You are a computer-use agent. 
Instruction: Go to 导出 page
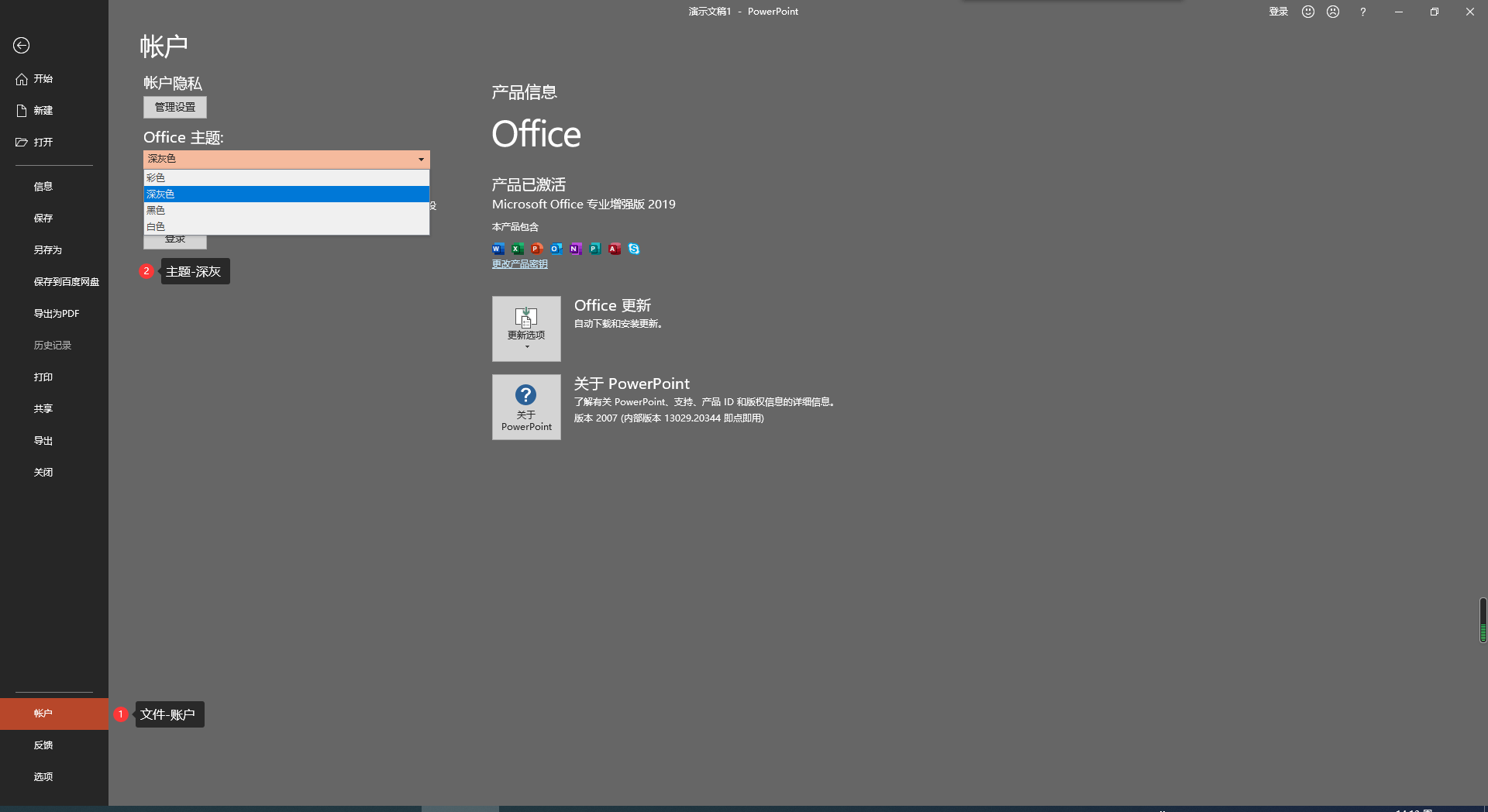[x=43, y=441]
